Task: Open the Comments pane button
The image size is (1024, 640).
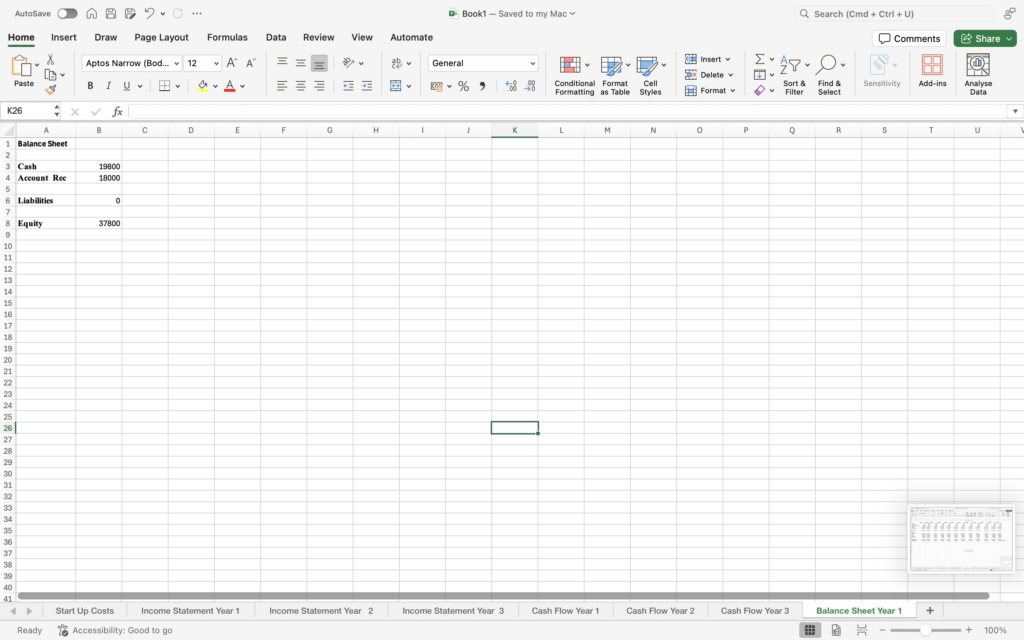Action: pyautogui.click(x=909, y=38)
